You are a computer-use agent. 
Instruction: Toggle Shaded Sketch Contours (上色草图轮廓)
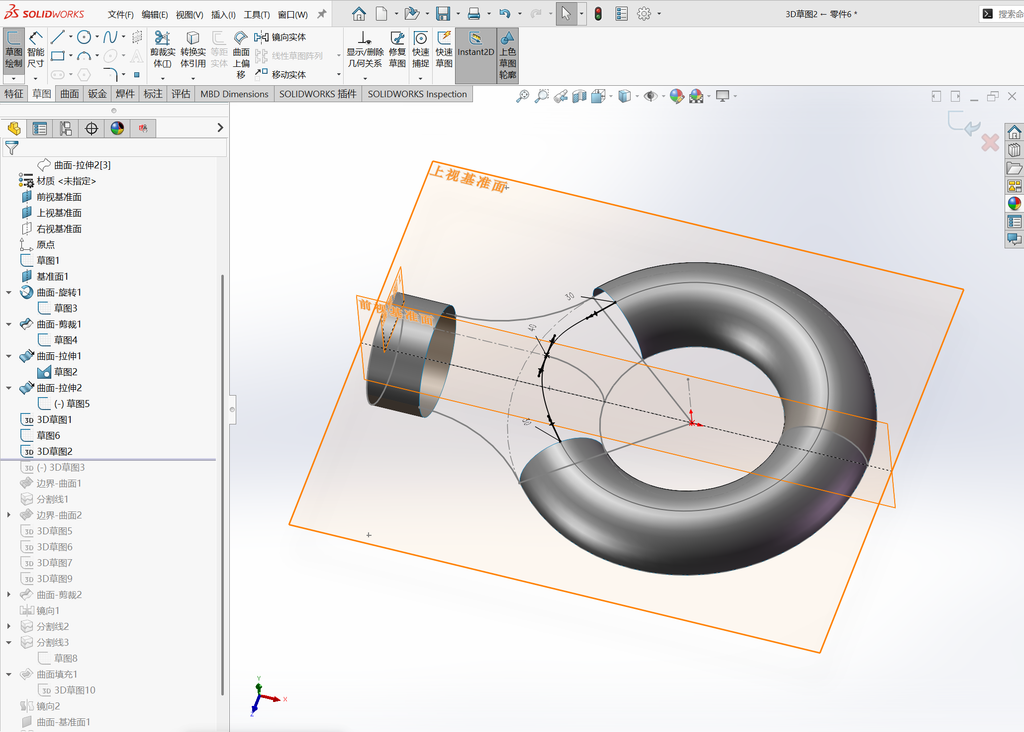[507, 55]
